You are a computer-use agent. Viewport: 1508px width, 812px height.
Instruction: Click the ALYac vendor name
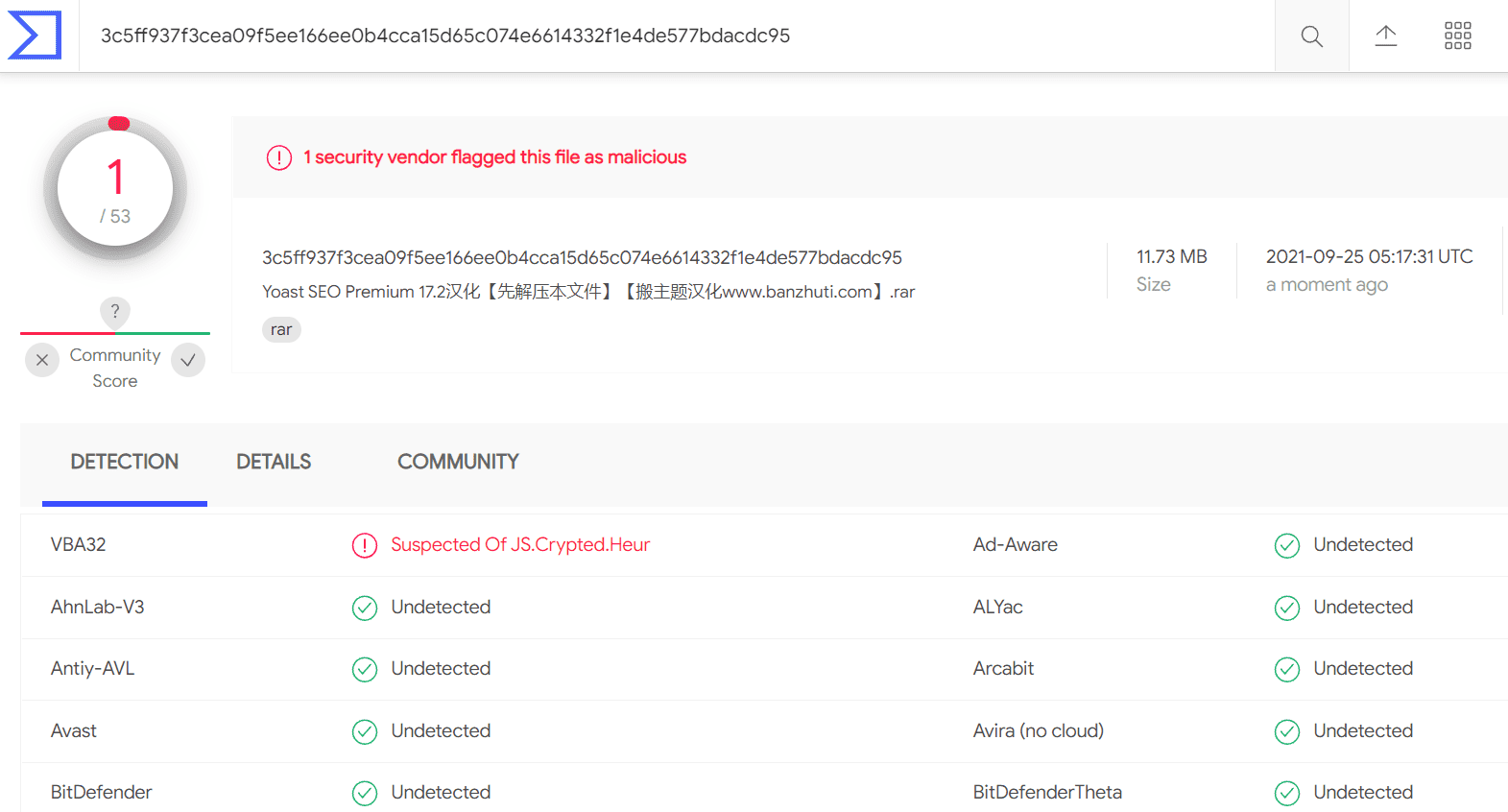(x=997, y=607)
